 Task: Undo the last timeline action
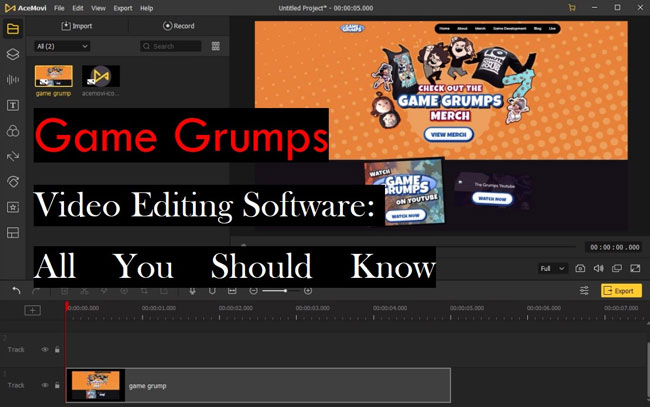(16, 291)
